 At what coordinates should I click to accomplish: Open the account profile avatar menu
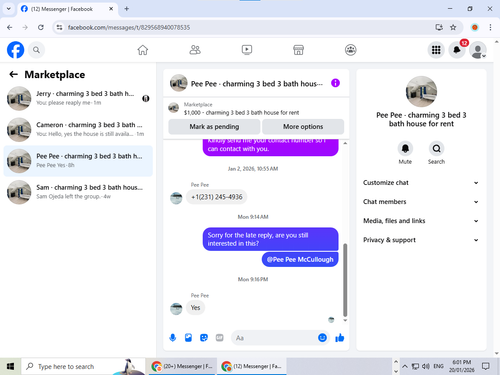tap(478, 50)
